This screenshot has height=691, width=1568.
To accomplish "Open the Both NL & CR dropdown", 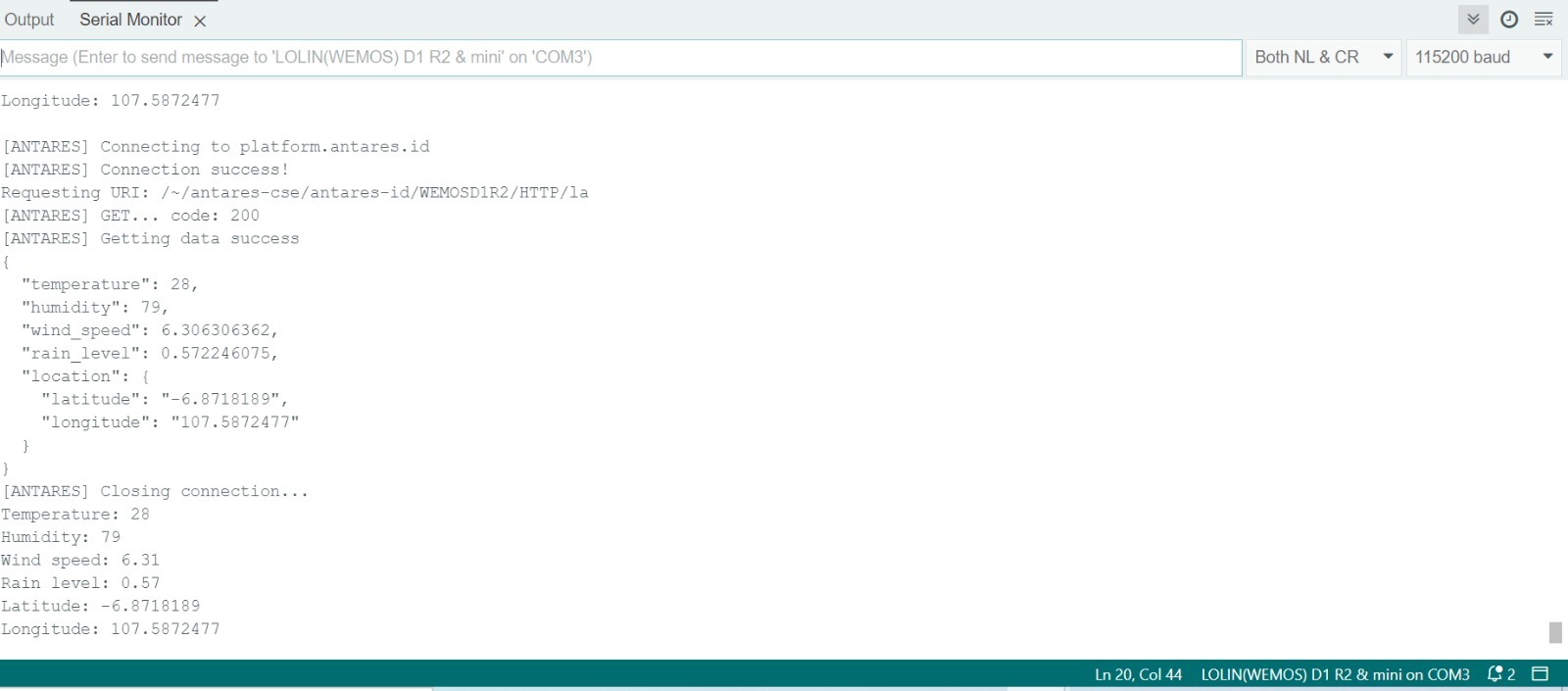I will pos(1323,57).
